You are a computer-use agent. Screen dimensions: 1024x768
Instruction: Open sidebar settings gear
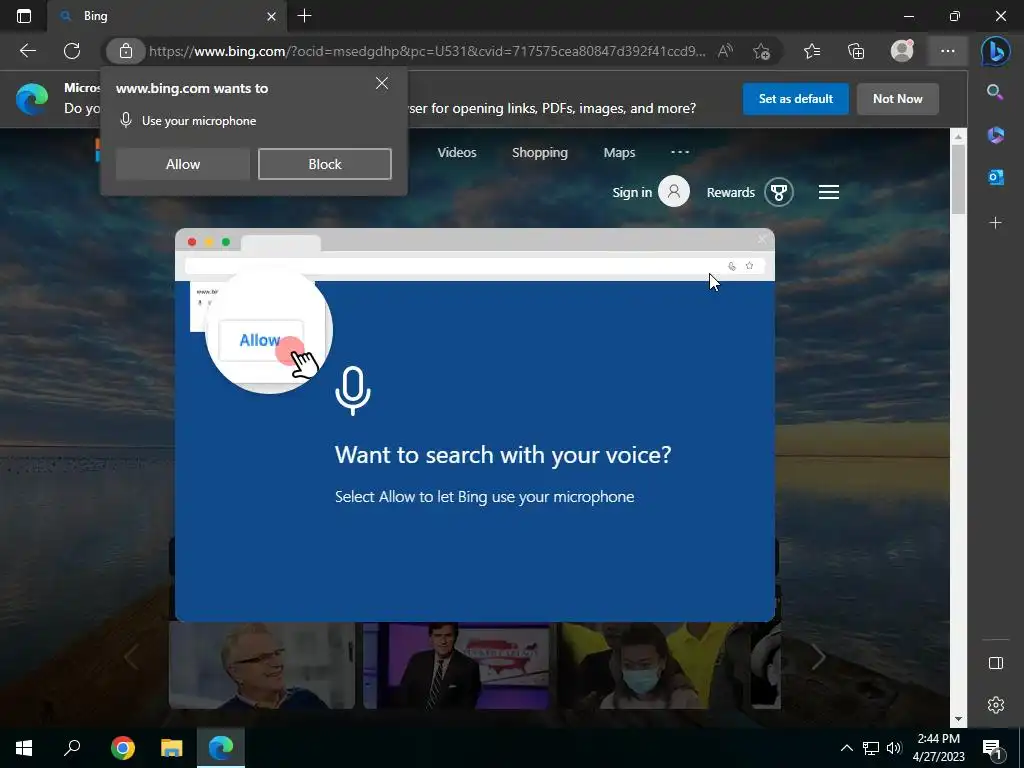(x=995, y=705)
